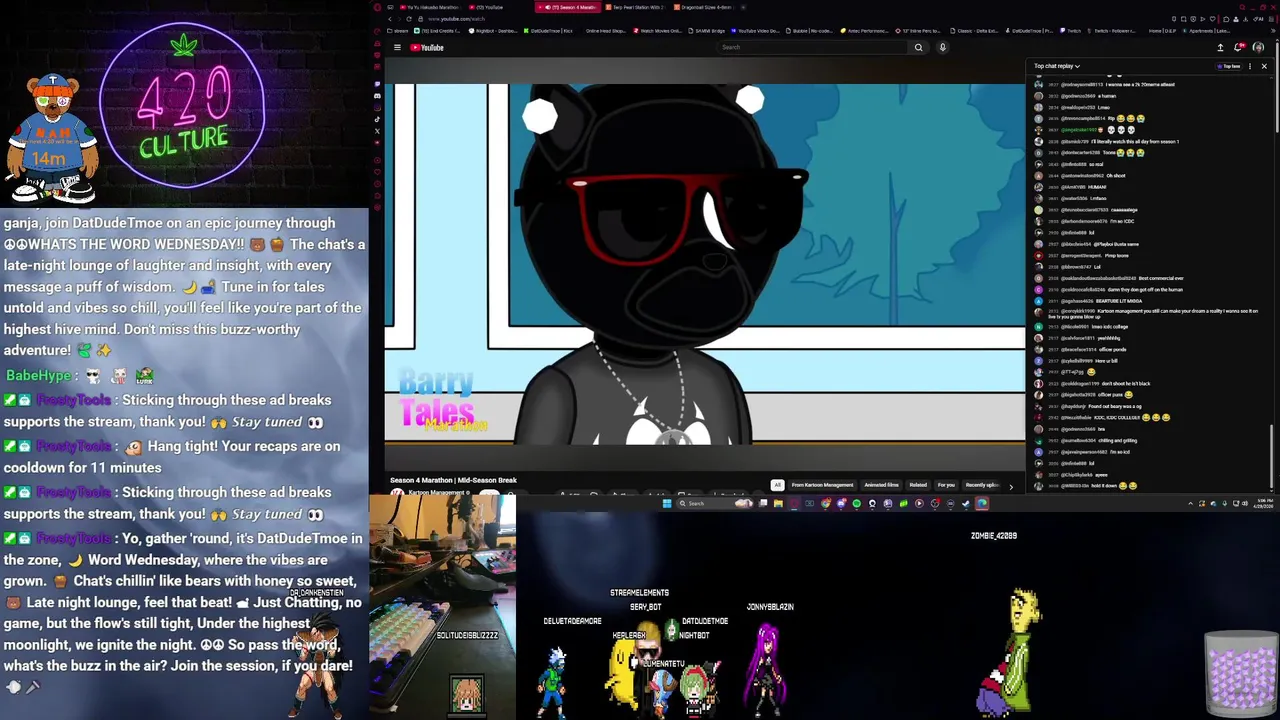The width and height of the screenshot is (1280, 720).
Task: Click the JONNYBLAZIN avatar name label
Action: (x=770, y=606)
